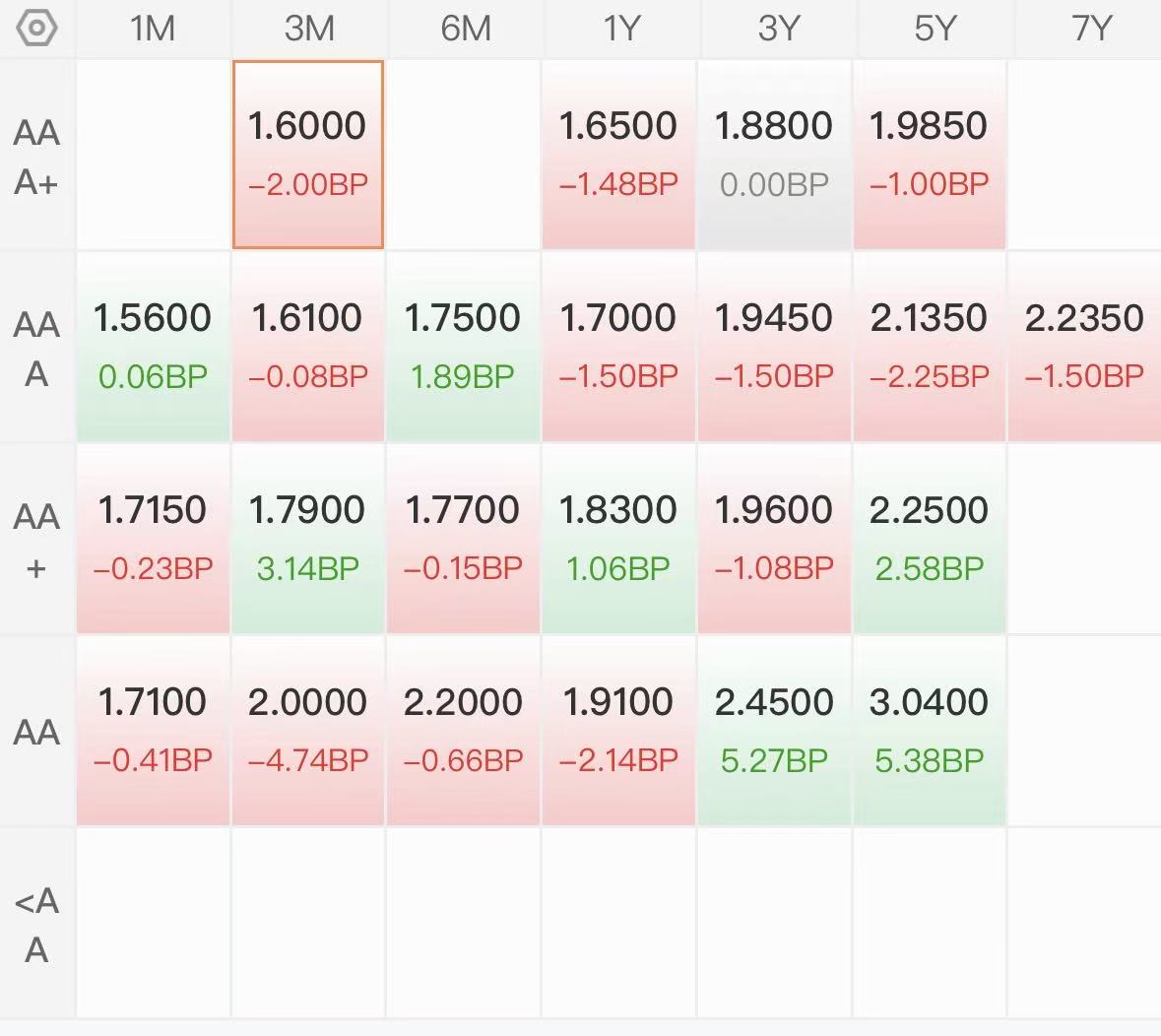Open the AAA 6M cell with 1.89BP
Screen dimensions: 1161x1036
tap(463, 347)
